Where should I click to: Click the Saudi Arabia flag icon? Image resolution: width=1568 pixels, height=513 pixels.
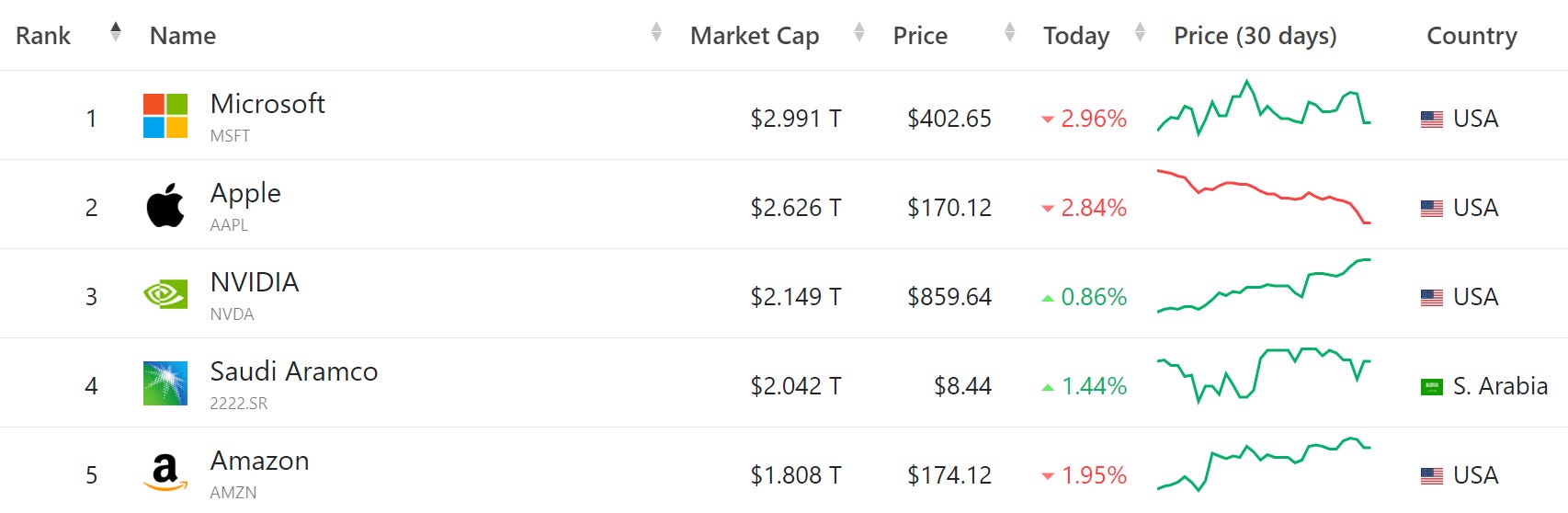coord(1431,386)
